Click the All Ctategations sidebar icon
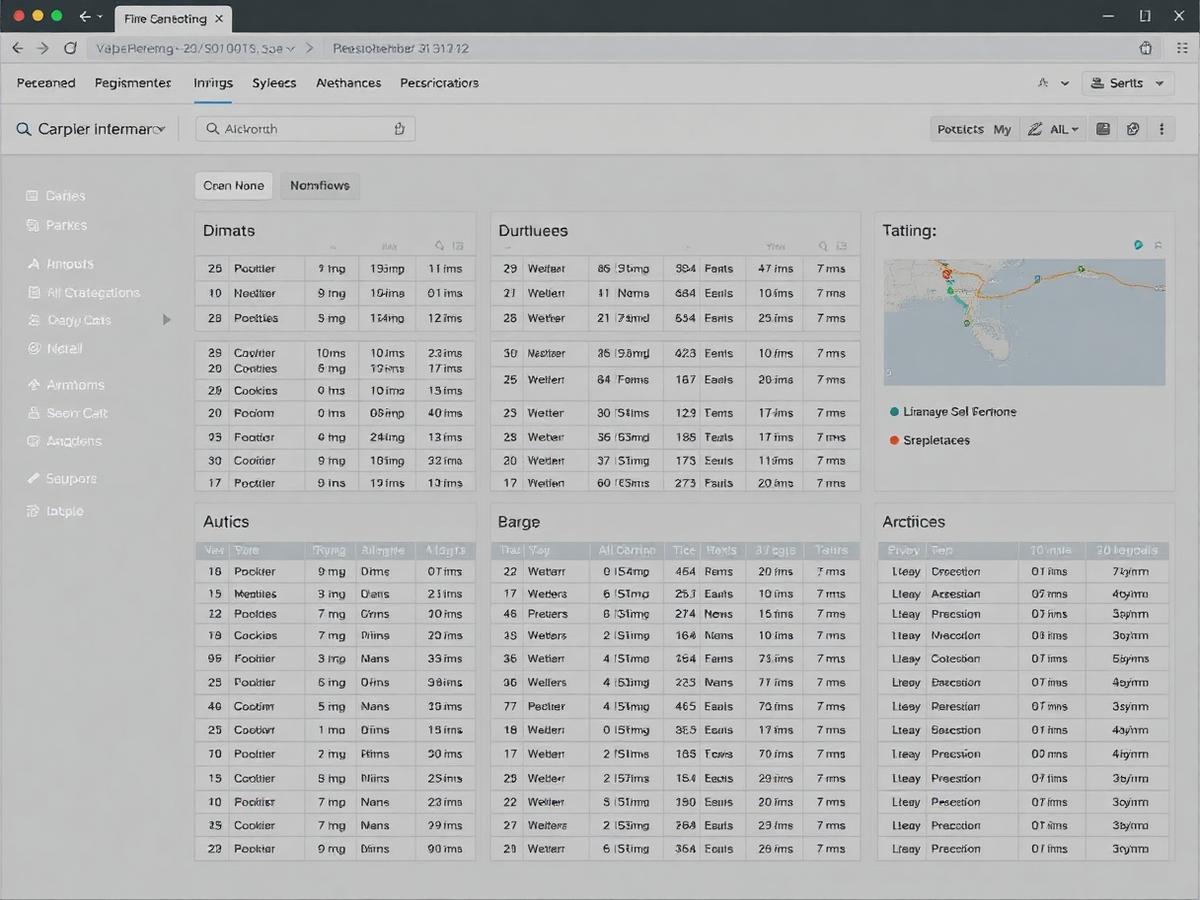Viewport: 1200px width, 900px height. pos(32,293)
